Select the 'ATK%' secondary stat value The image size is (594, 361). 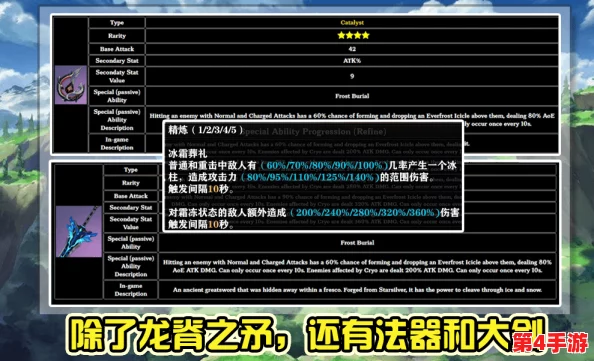(352, 61)
